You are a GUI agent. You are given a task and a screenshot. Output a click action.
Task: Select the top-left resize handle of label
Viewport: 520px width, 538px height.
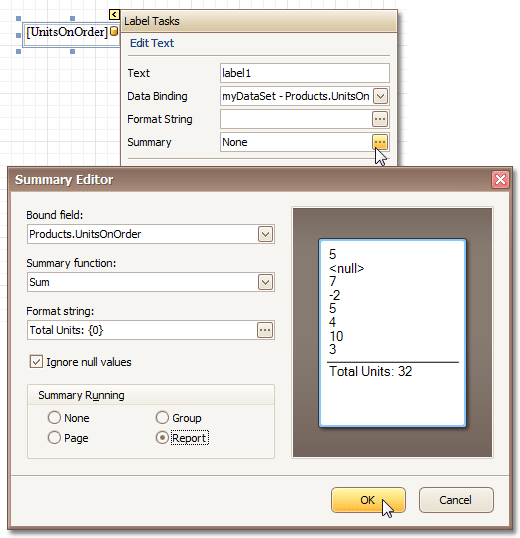(19, 19)
